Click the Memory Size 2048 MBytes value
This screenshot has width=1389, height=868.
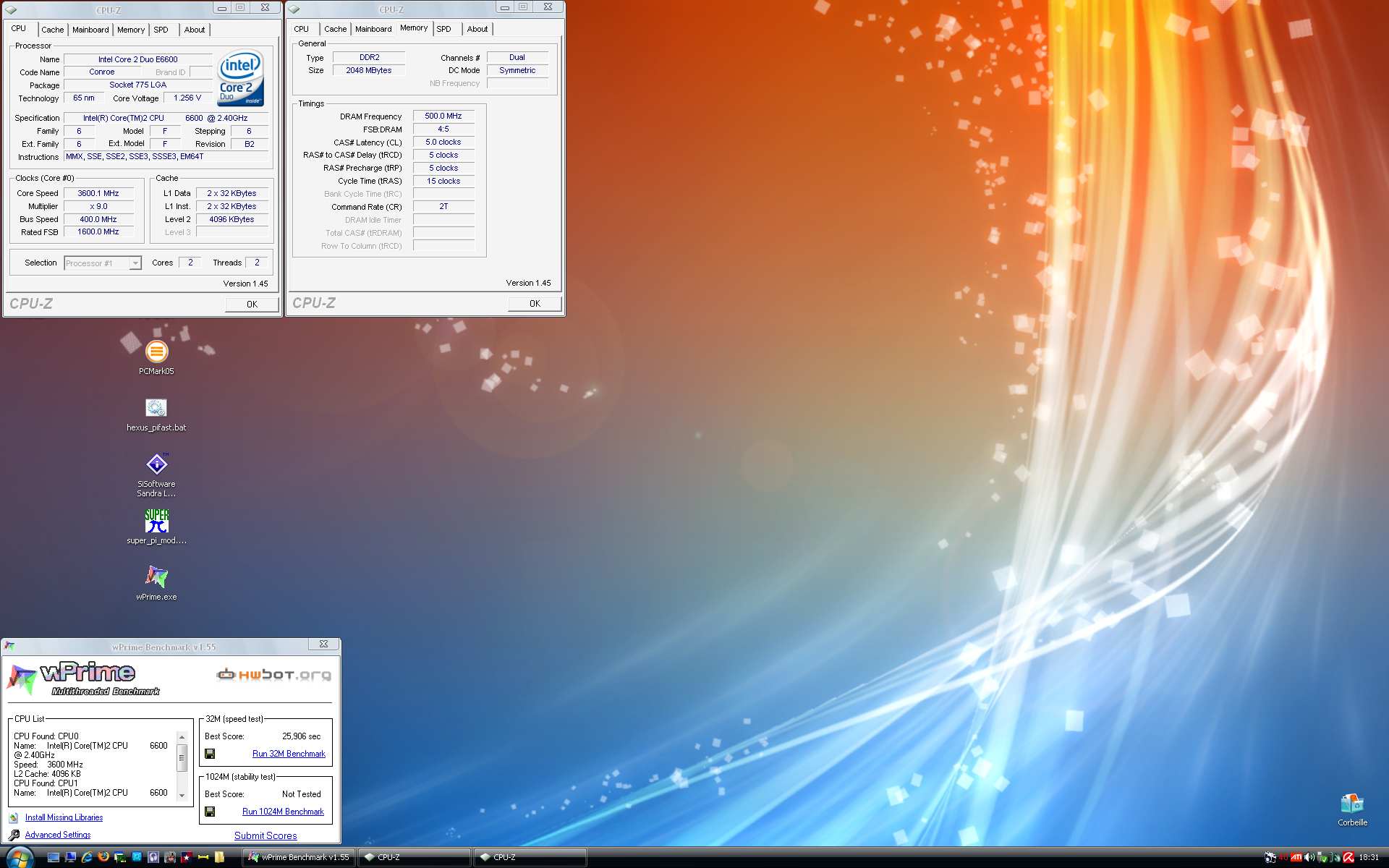tap(369, 70)
